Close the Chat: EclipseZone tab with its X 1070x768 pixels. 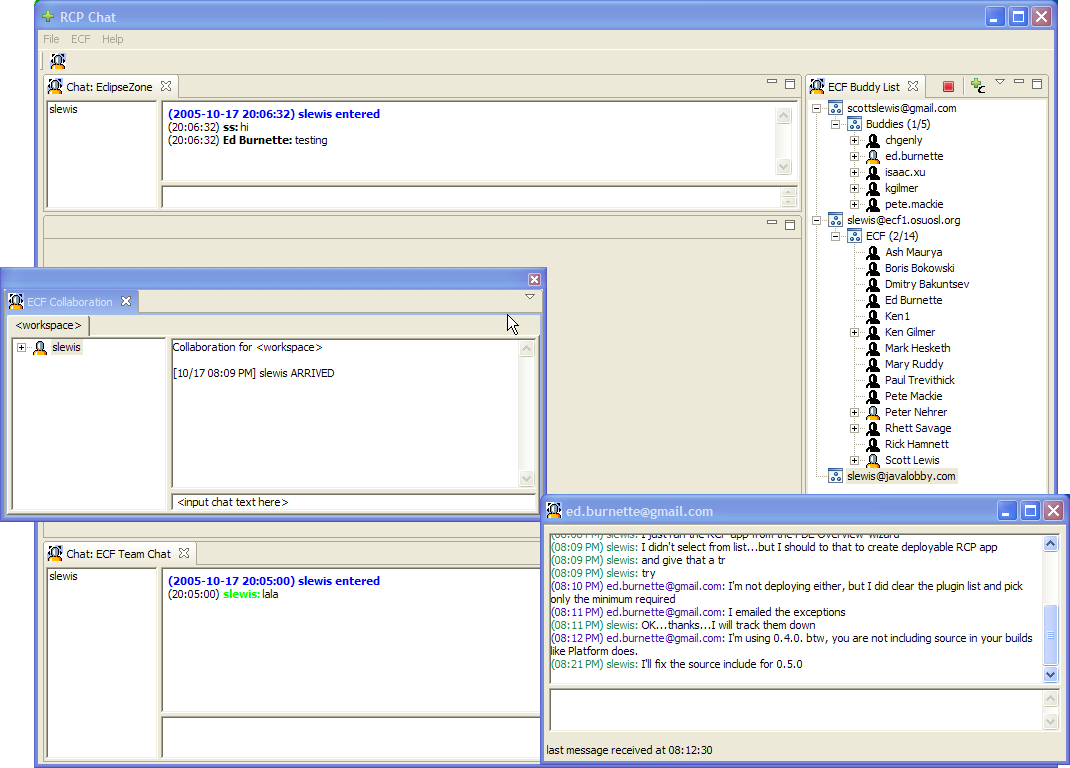click(166, 86)
